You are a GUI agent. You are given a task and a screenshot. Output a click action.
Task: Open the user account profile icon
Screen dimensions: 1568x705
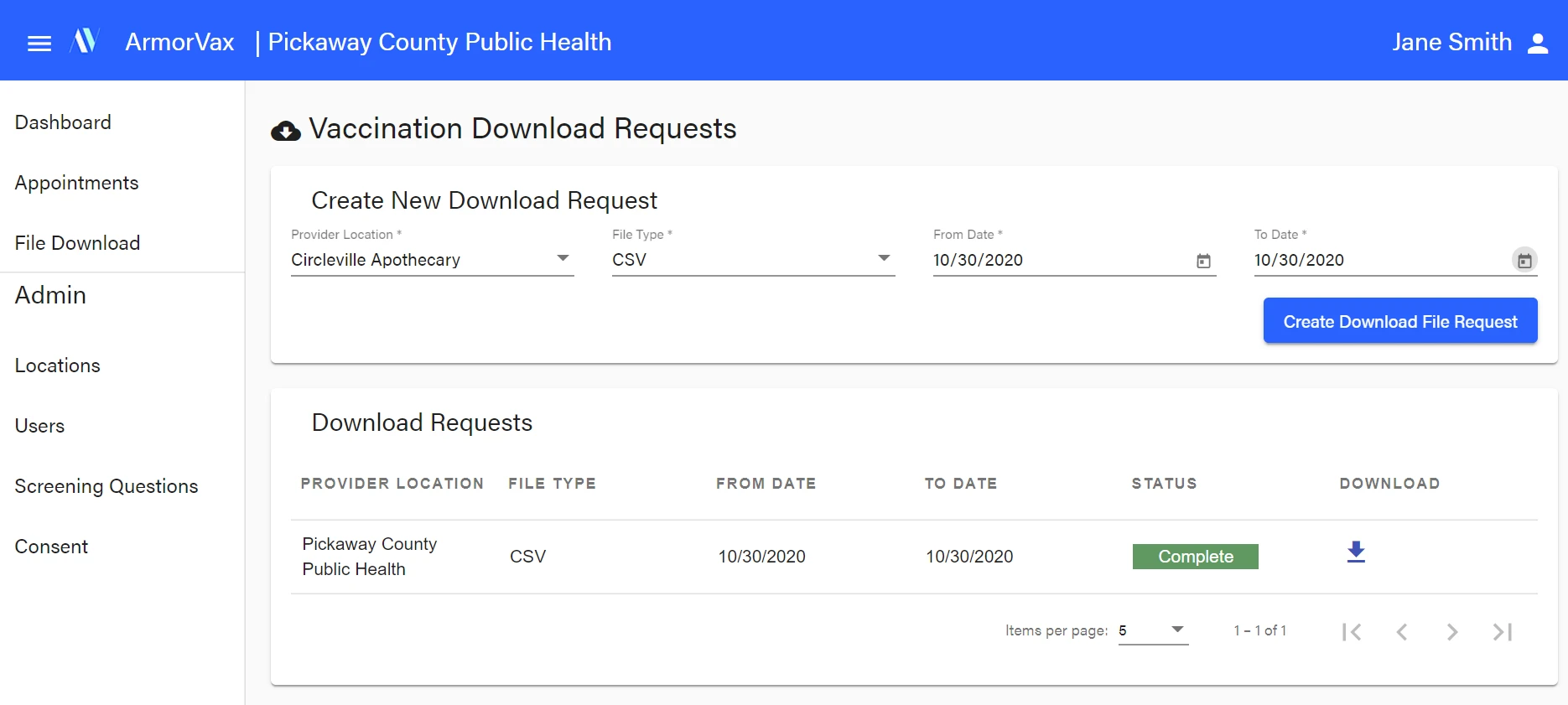coord(1538,43)
